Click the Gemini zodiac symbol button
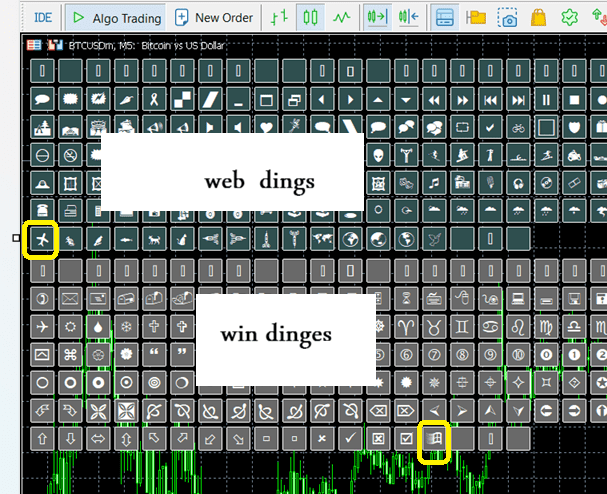Image resolution: width=607 pixels, height=494 pixels. pos(462,327)
